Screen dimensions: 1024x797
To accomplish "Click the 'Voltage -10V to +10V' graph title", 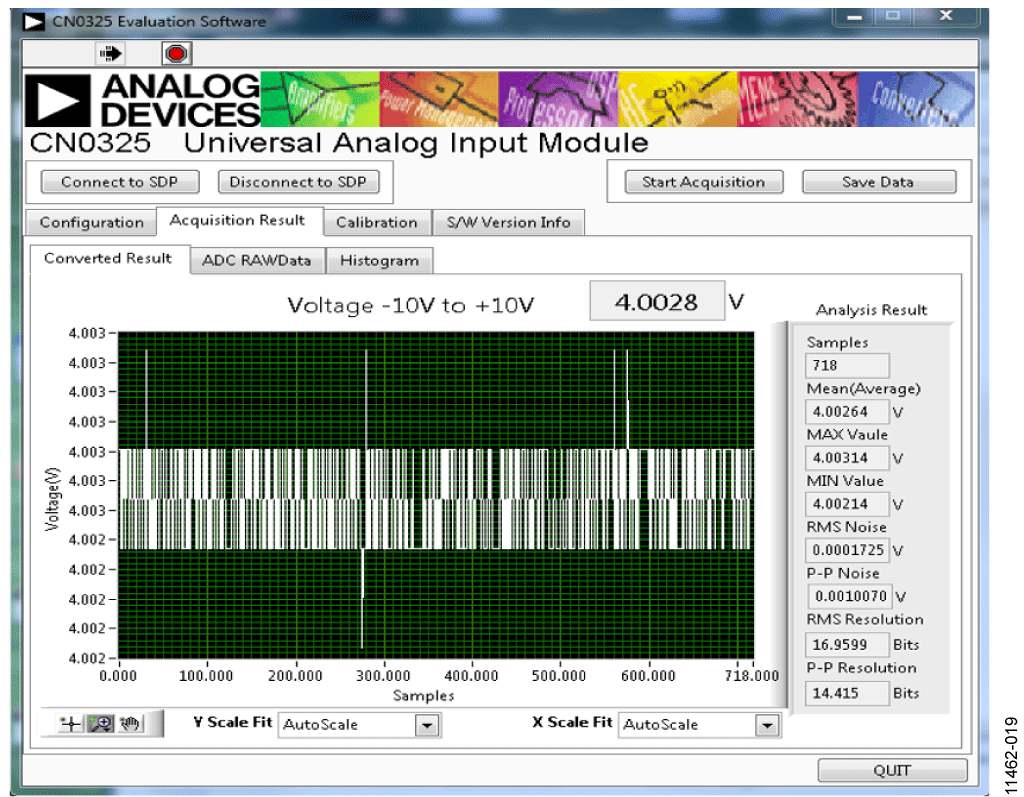I will [411, 306].
